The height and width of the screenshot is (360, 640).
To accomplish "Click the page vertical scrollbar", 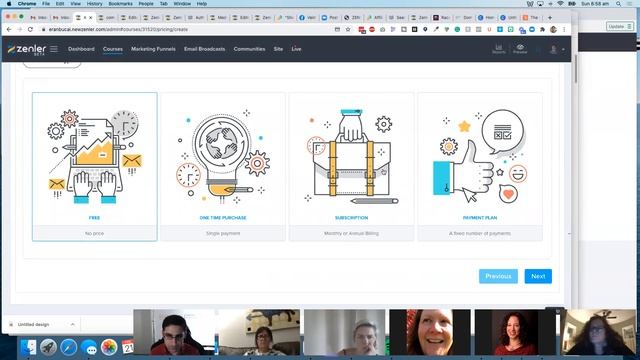I will pos(576,69).
